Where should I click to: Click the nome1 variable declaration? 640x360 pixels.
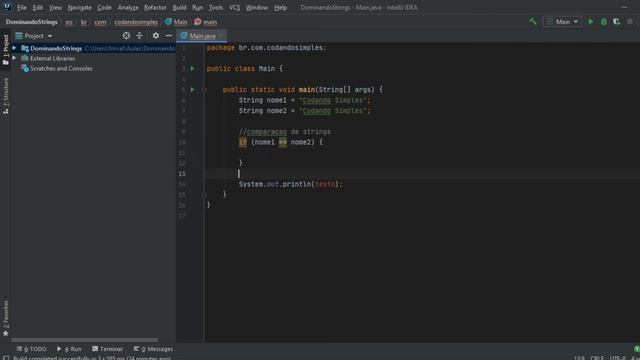pyautogui.click(x=276, y=100)
